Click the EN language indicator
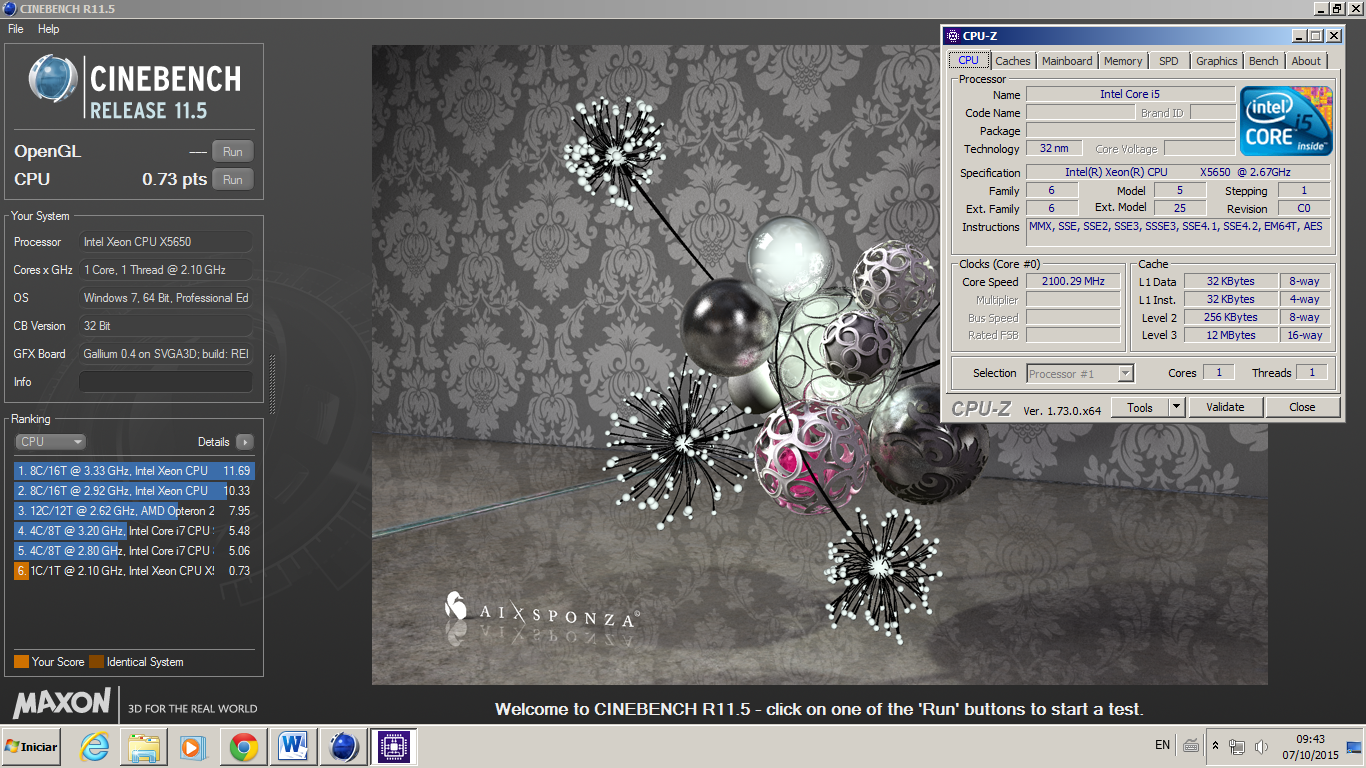The width and height of the screenshot is (1366, 768). (1162, 745)
